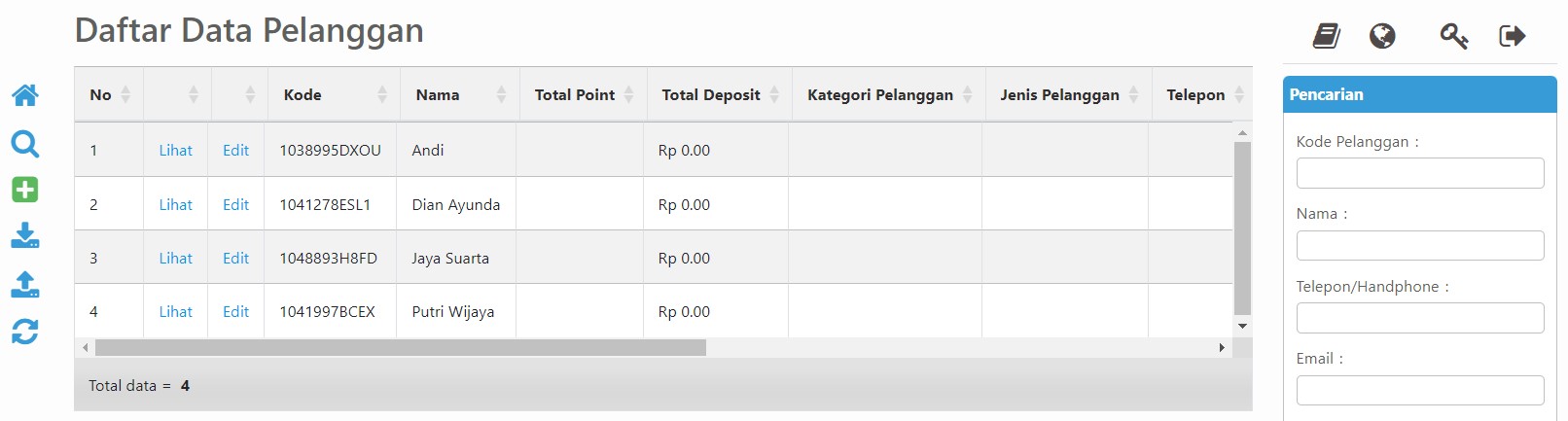Image resolution: width=1568 pixels, height=421 pixels.
Task: Add a new customer with green plus icon
Action: pyautogui.click(x=25, y=190)
